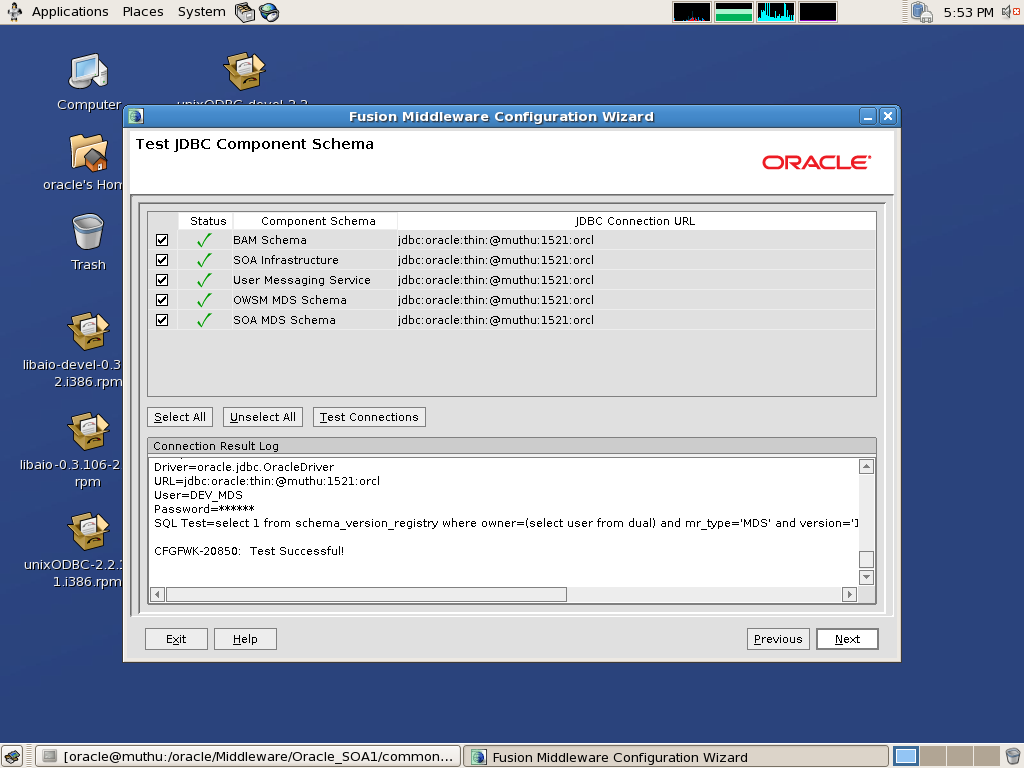Uncheck the SOA MDS Schema checkbox
1024x768 pixels.
coord(162,320)
